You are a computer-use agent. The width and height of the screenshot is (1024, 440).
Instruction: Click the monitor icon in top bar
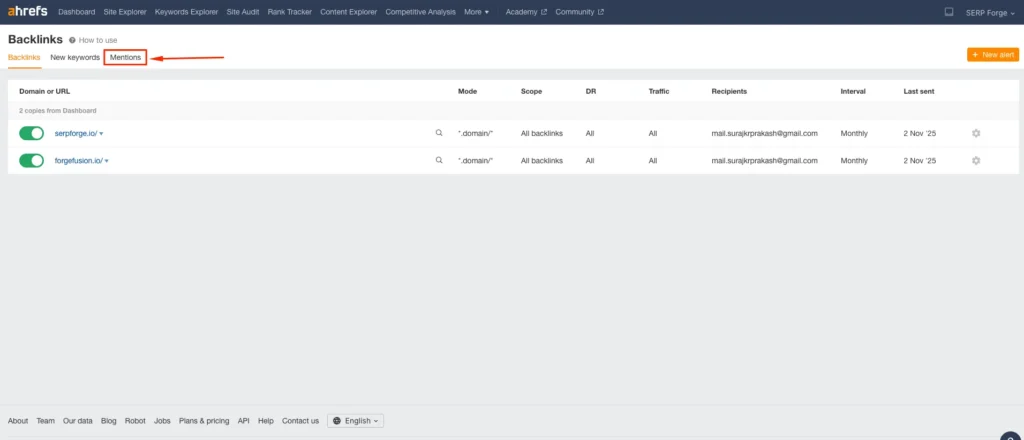click(948, 12)
